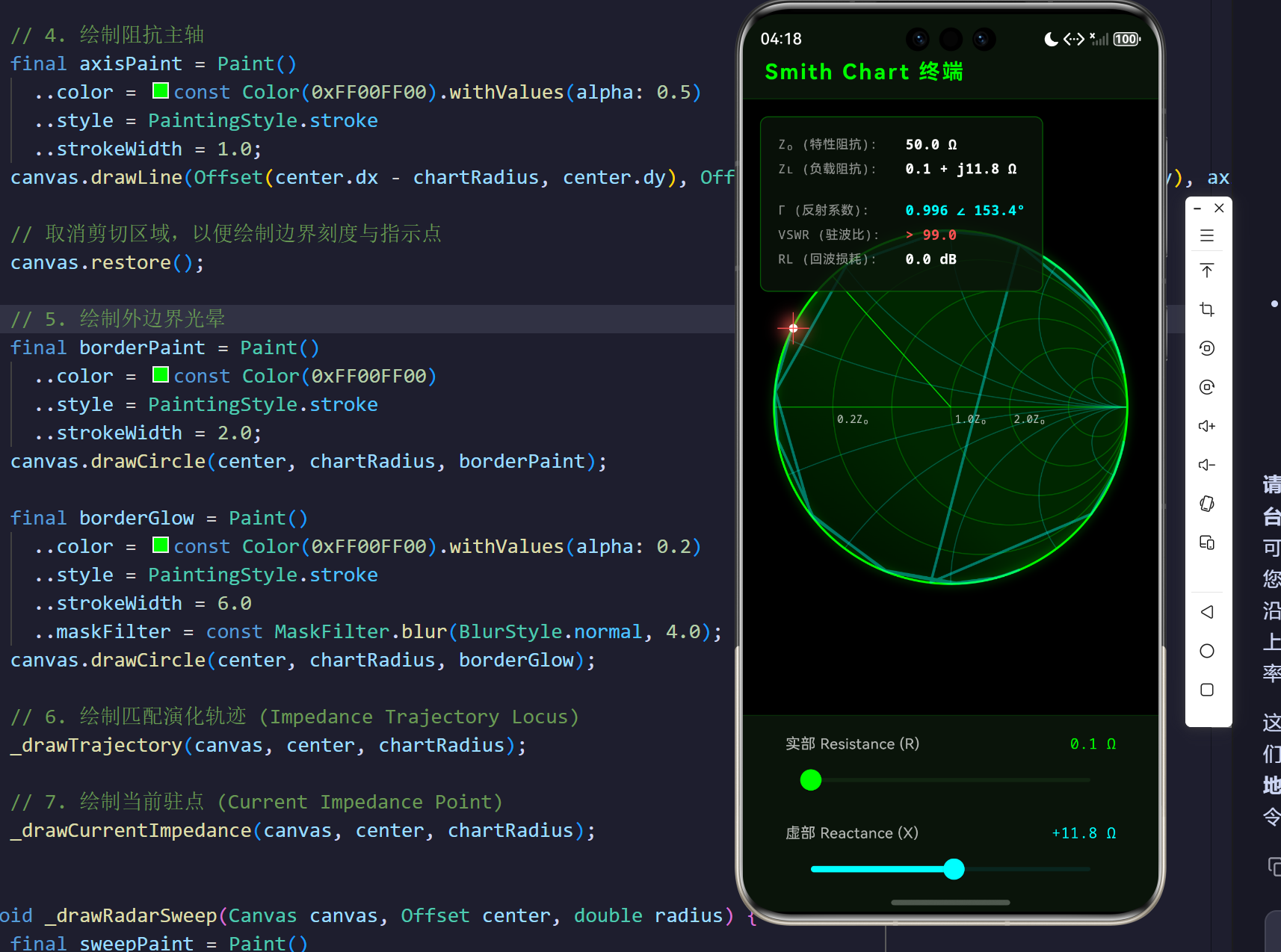Minimize the emulator toolbar panel
The image size is (1281, 952).
pos(1197,208)
